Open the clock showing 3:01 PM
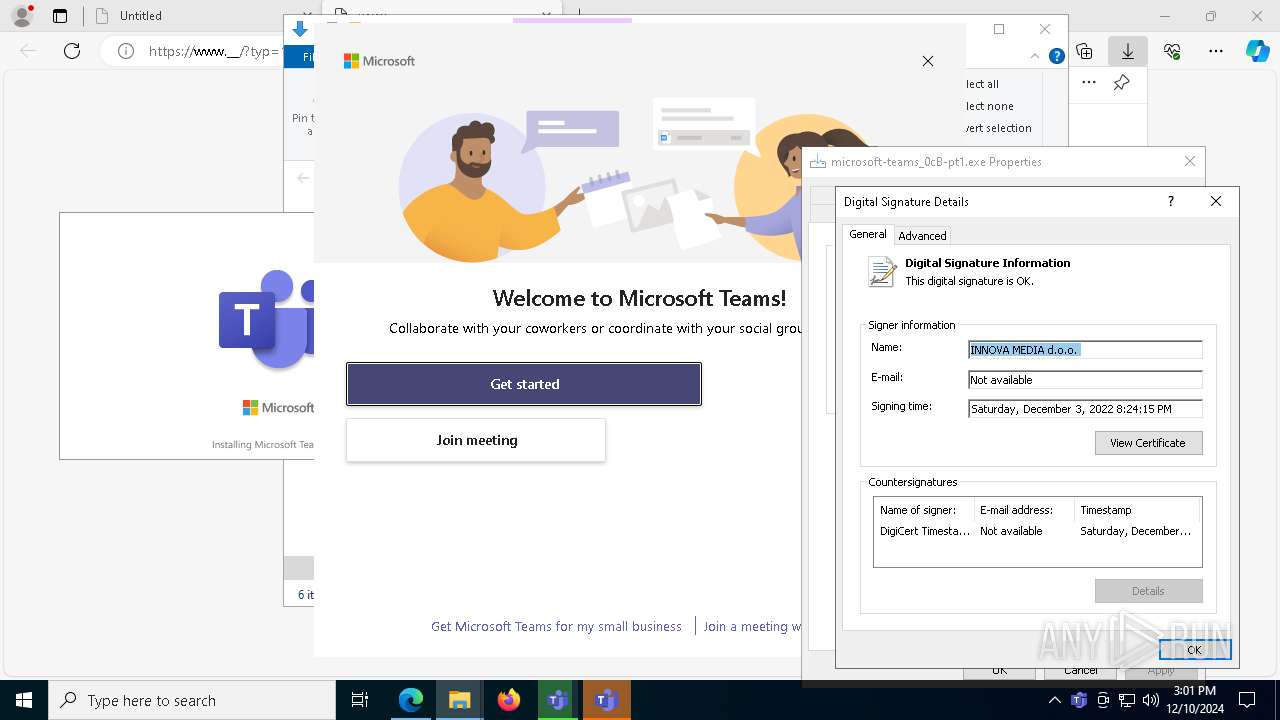The width and height of the screenshot is (1280, 720). coord(1195,700)
